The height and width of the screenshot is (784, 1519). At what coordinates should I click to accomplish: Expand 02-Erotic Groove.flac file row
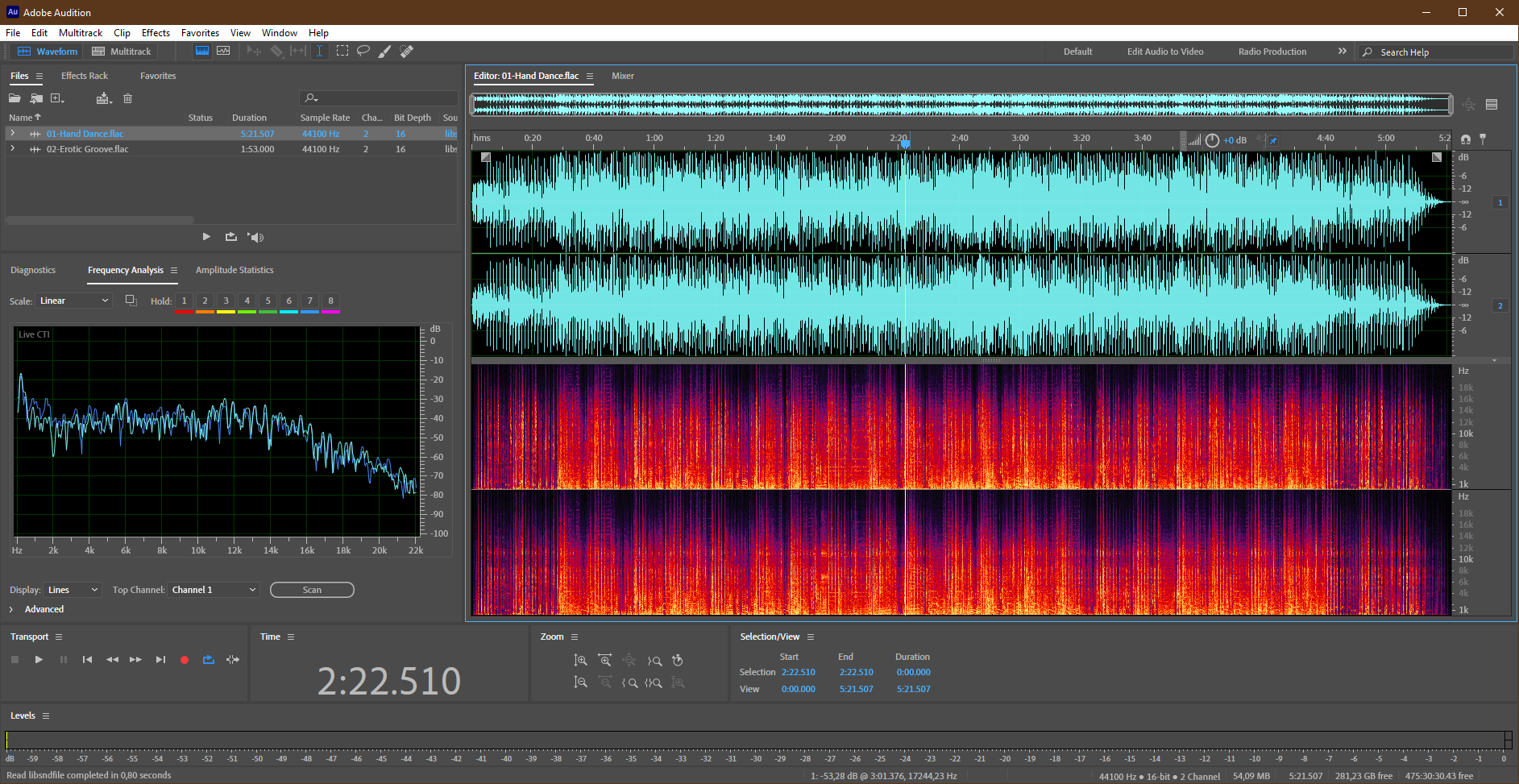(12, 148)
